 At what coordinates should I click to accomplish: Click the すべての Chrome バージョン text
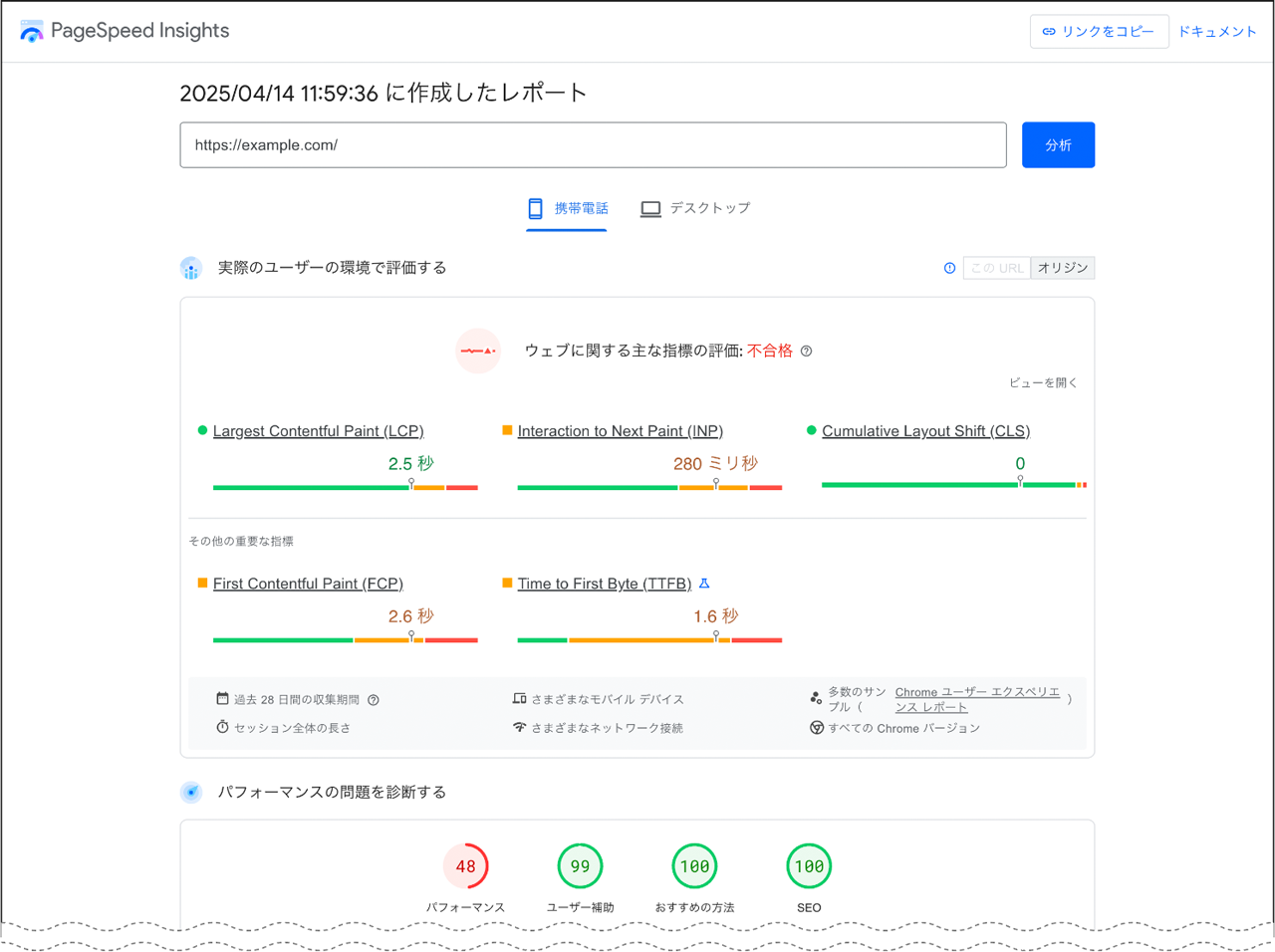tap(904, 728)
